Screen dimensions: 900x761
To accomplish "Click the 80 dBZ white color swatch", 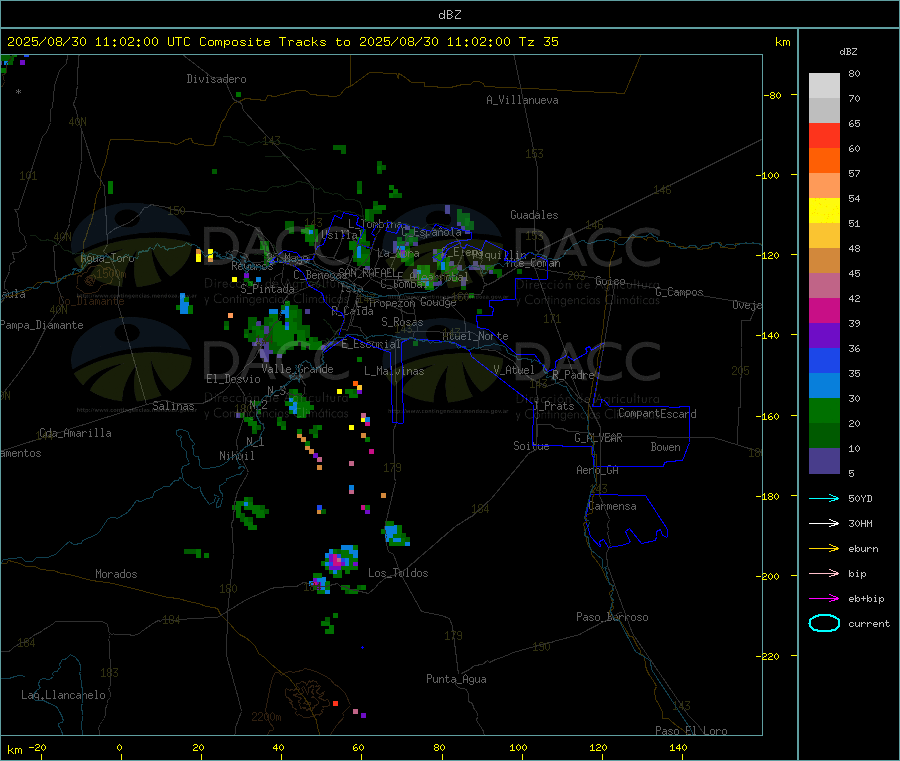I will click(x=824, y=86).
